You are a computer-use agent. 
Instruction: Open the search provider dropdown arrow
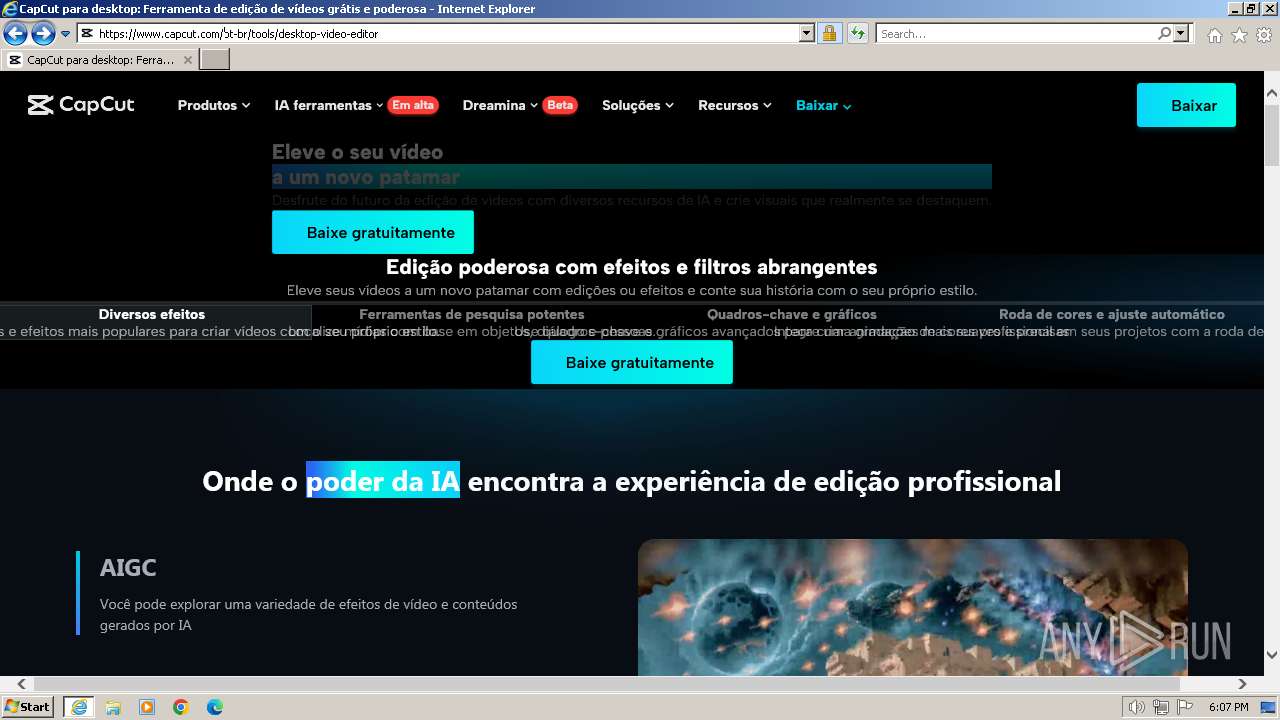(1182, 34)
